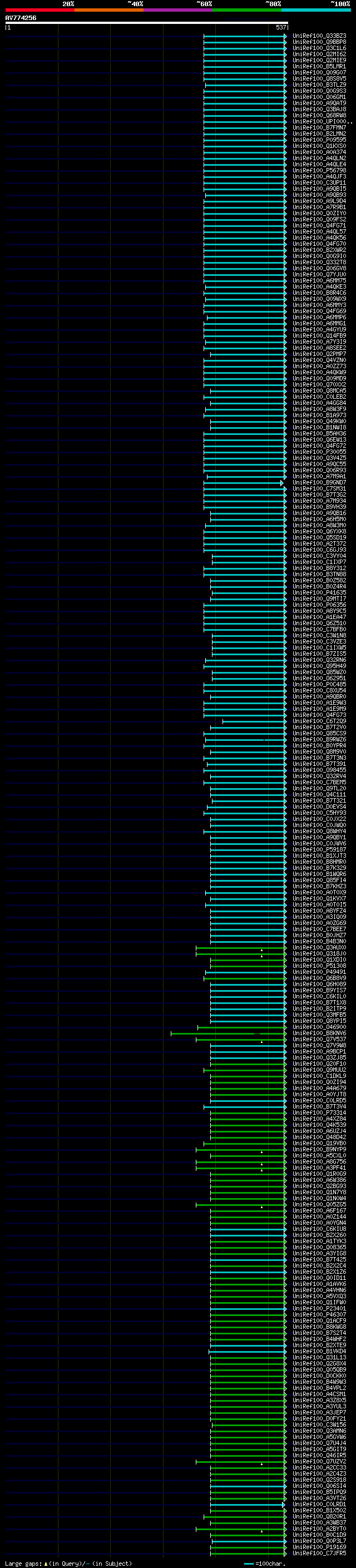Select hit label UniRef100_P56798
Screen dimensions: 356x1568
pos(319,170)
